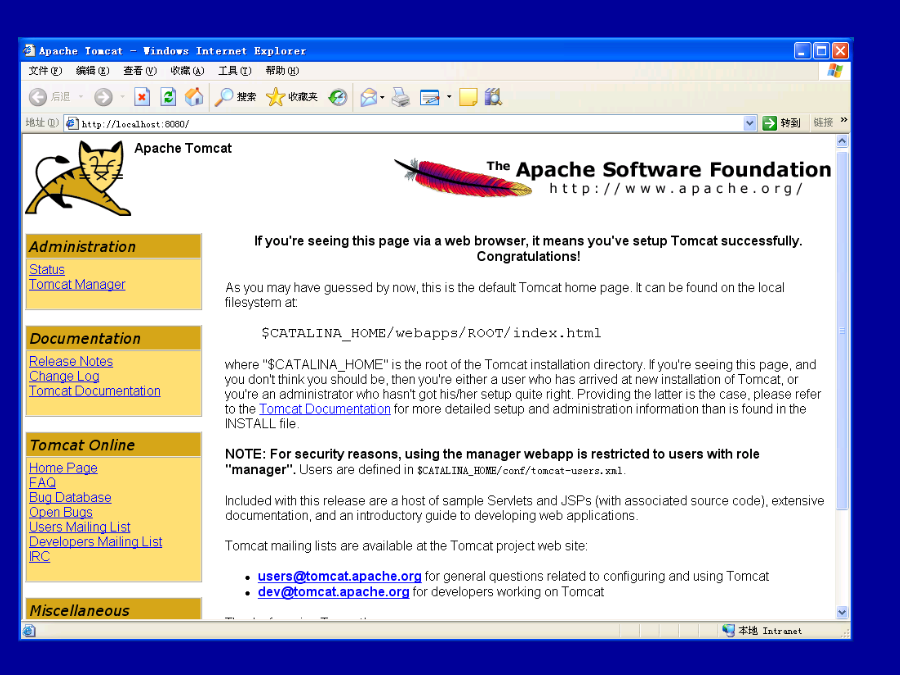This screenshot has width=900, height=675.
Task: Click the yellow Discuss note icon
Action: pos(468,97)
